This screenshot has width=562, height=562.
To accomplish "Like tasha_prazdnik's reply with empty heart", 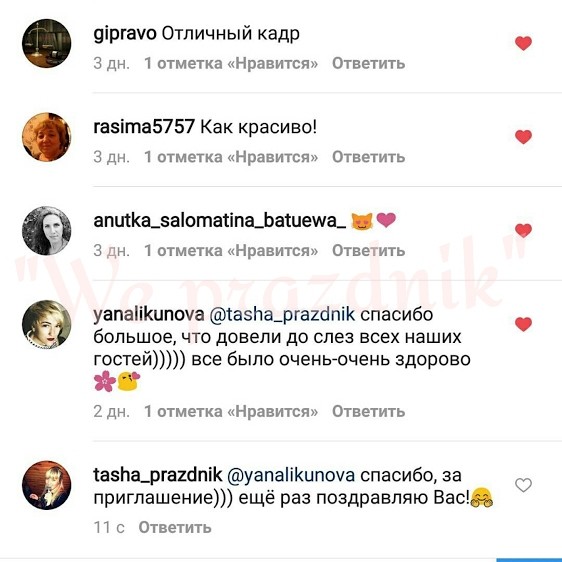I will [x=523, y=485].
